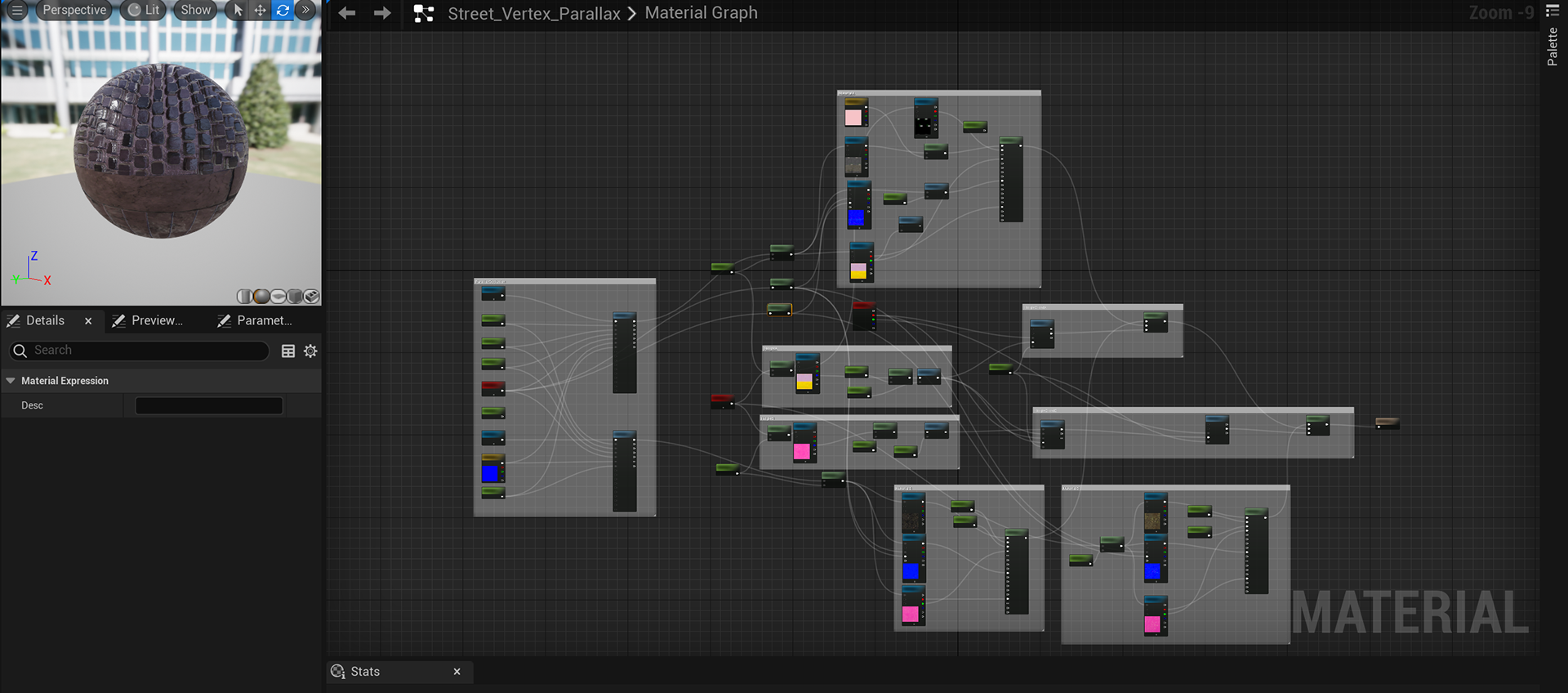Use the selected custom mesh as preview

311,296
